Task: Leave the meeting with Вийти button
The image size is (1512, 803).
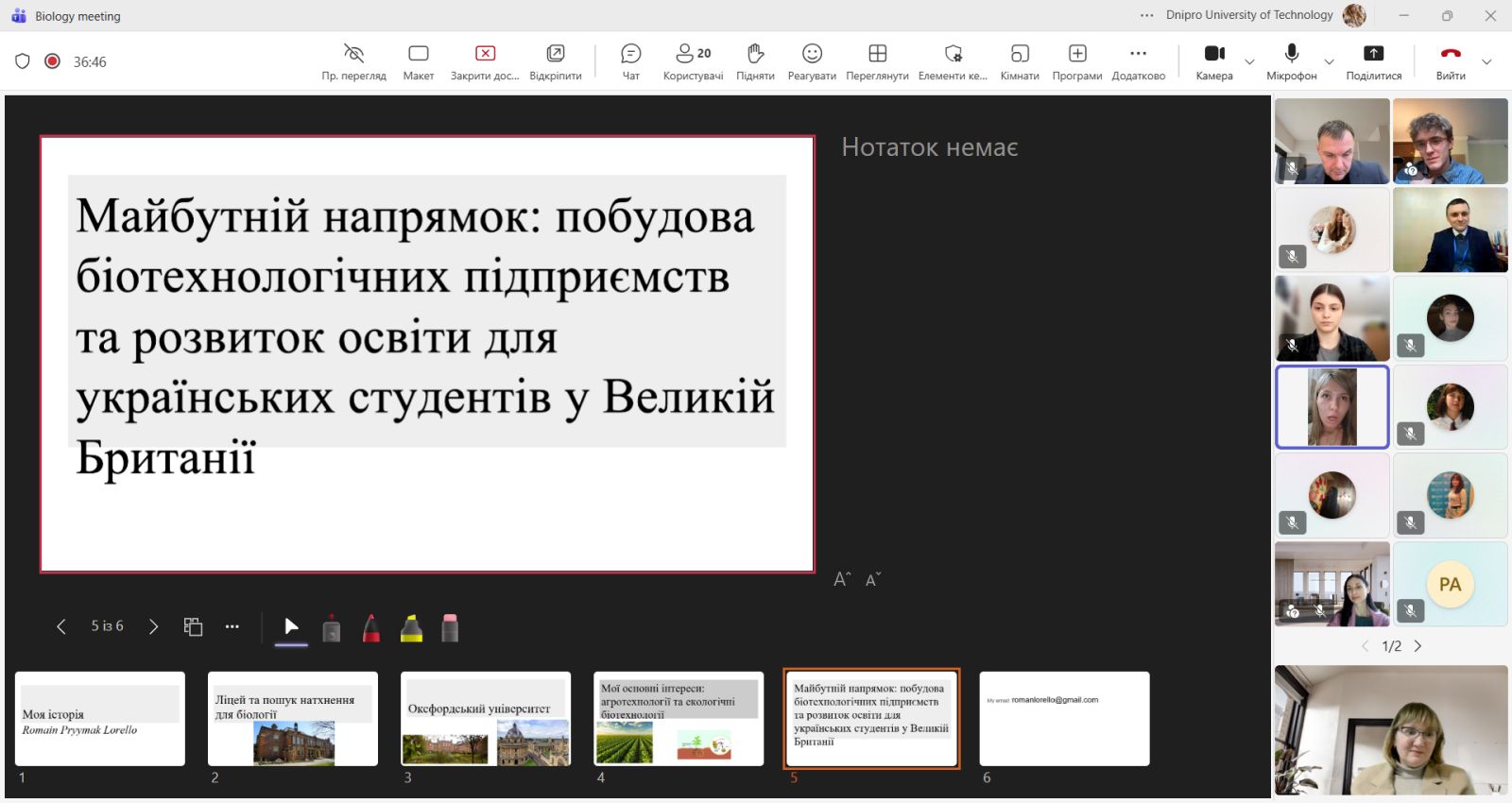Action: [1451, 61]
